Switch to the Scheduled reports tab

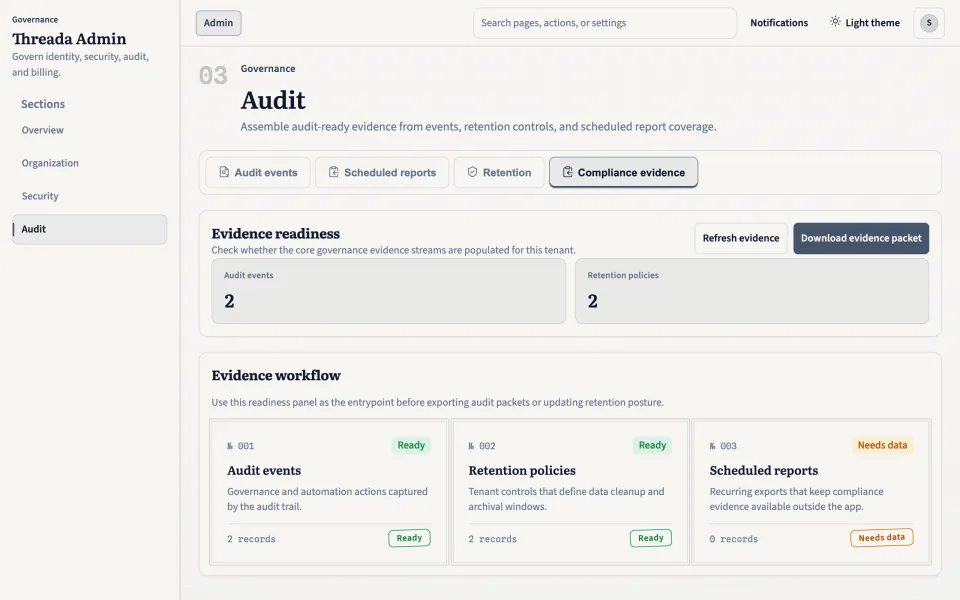coord(382,173)
